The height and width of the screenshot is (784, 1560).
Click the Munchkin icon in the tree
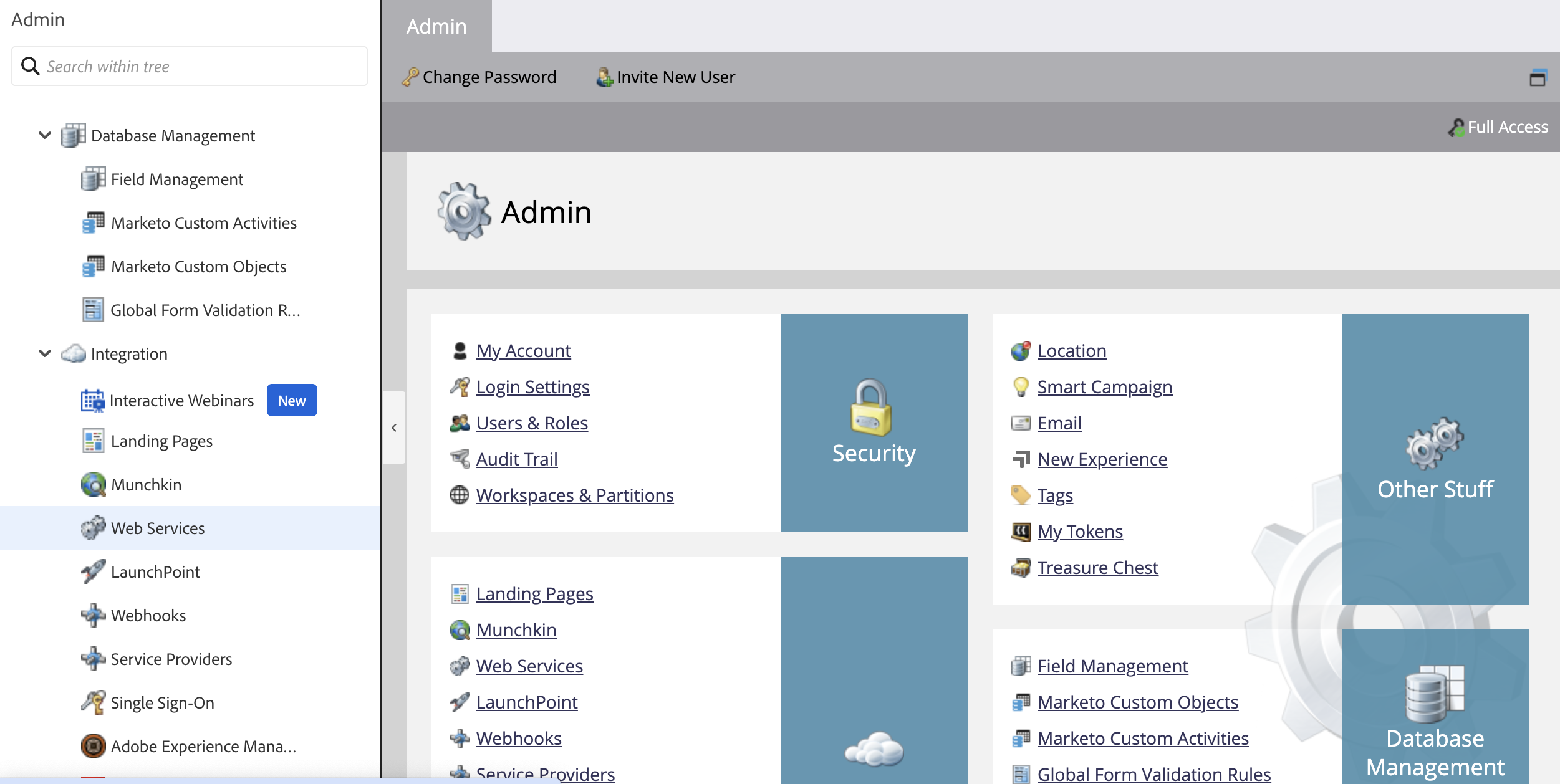[93, 484]
